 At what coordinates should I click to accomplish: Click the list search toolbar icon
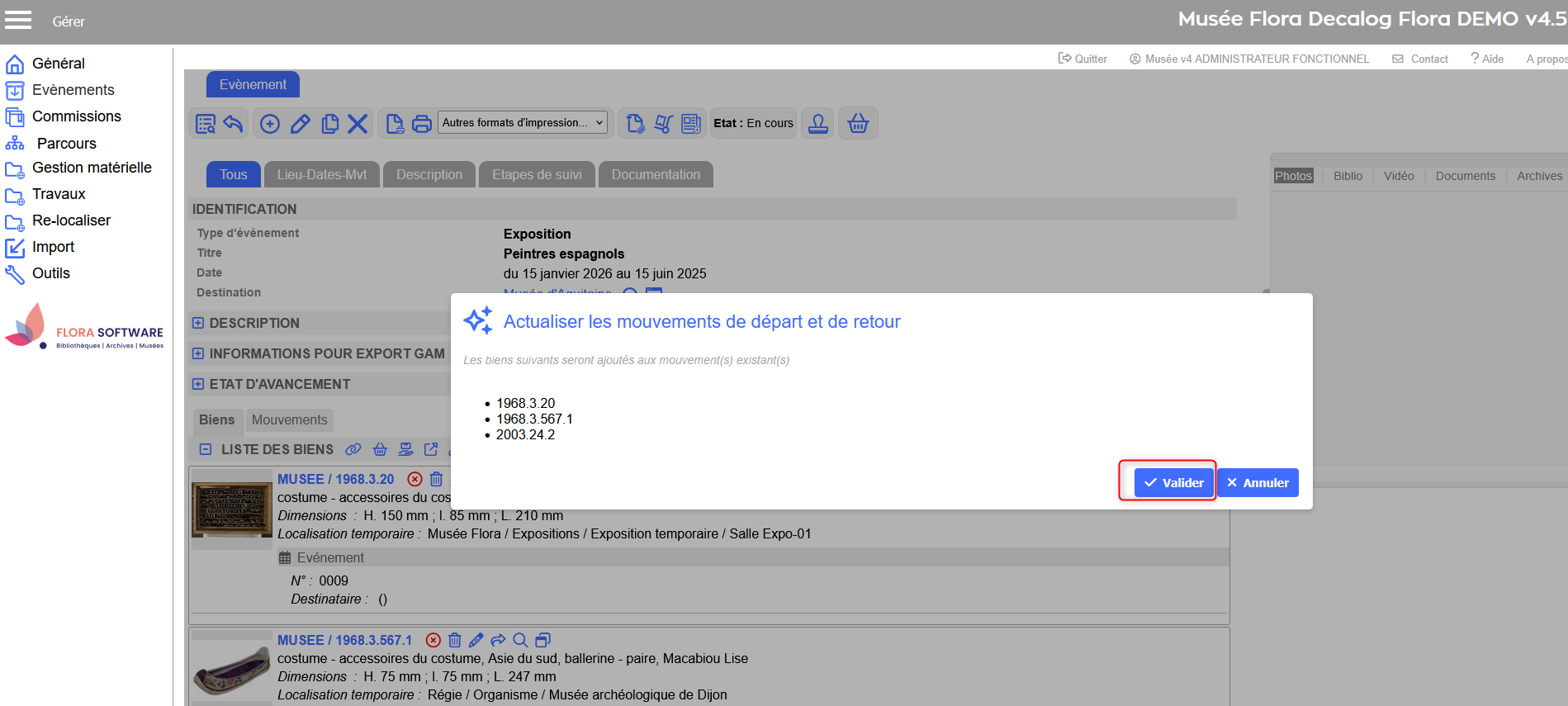click(x=206, y=124)
